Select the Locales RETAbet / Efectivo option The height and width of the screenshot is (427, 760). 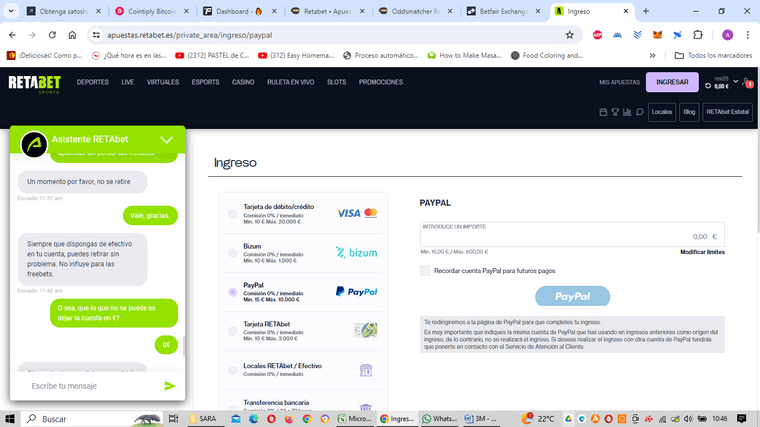(x=233, y=370)
